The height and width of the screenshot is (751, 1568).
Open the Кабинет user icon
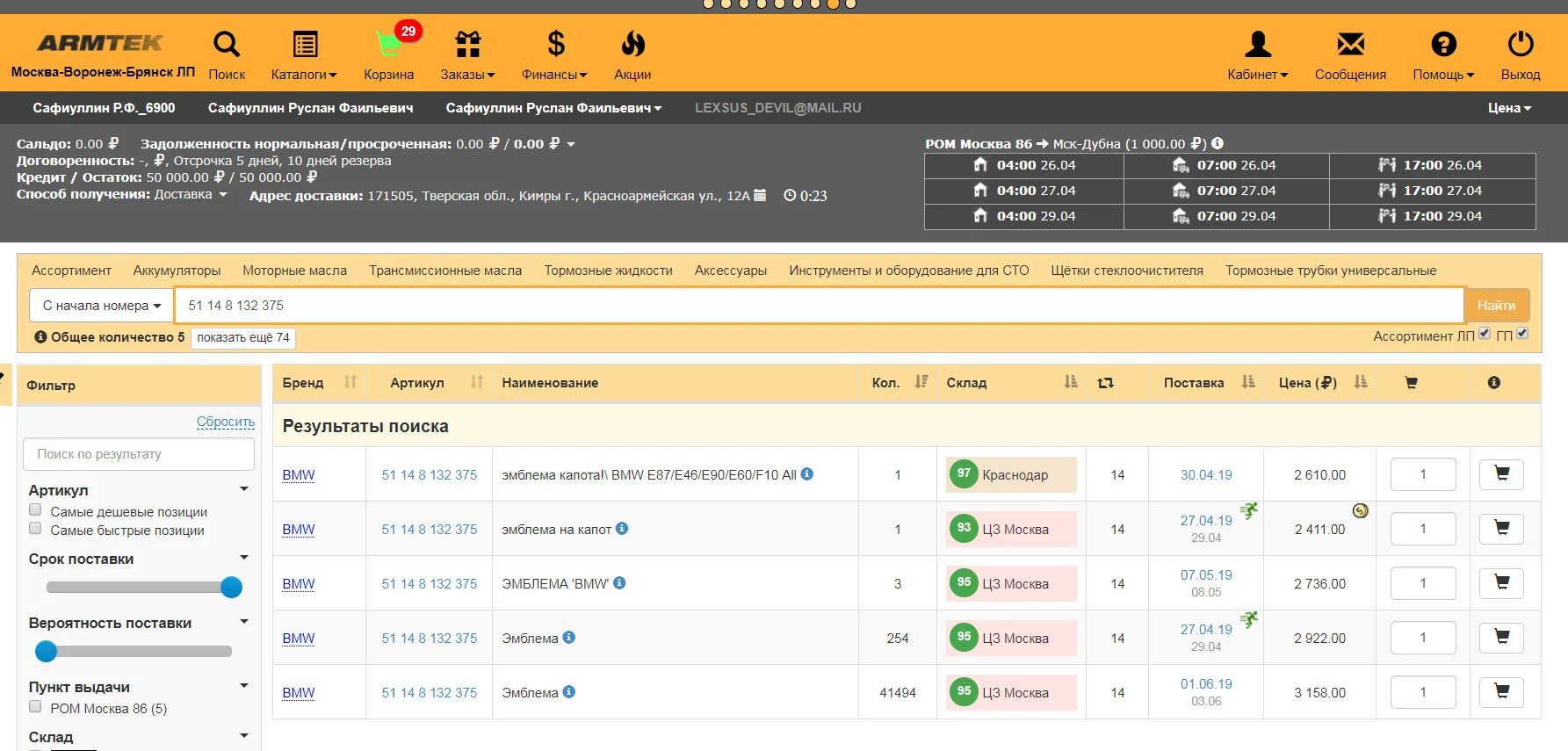(x=1258, y=44)
